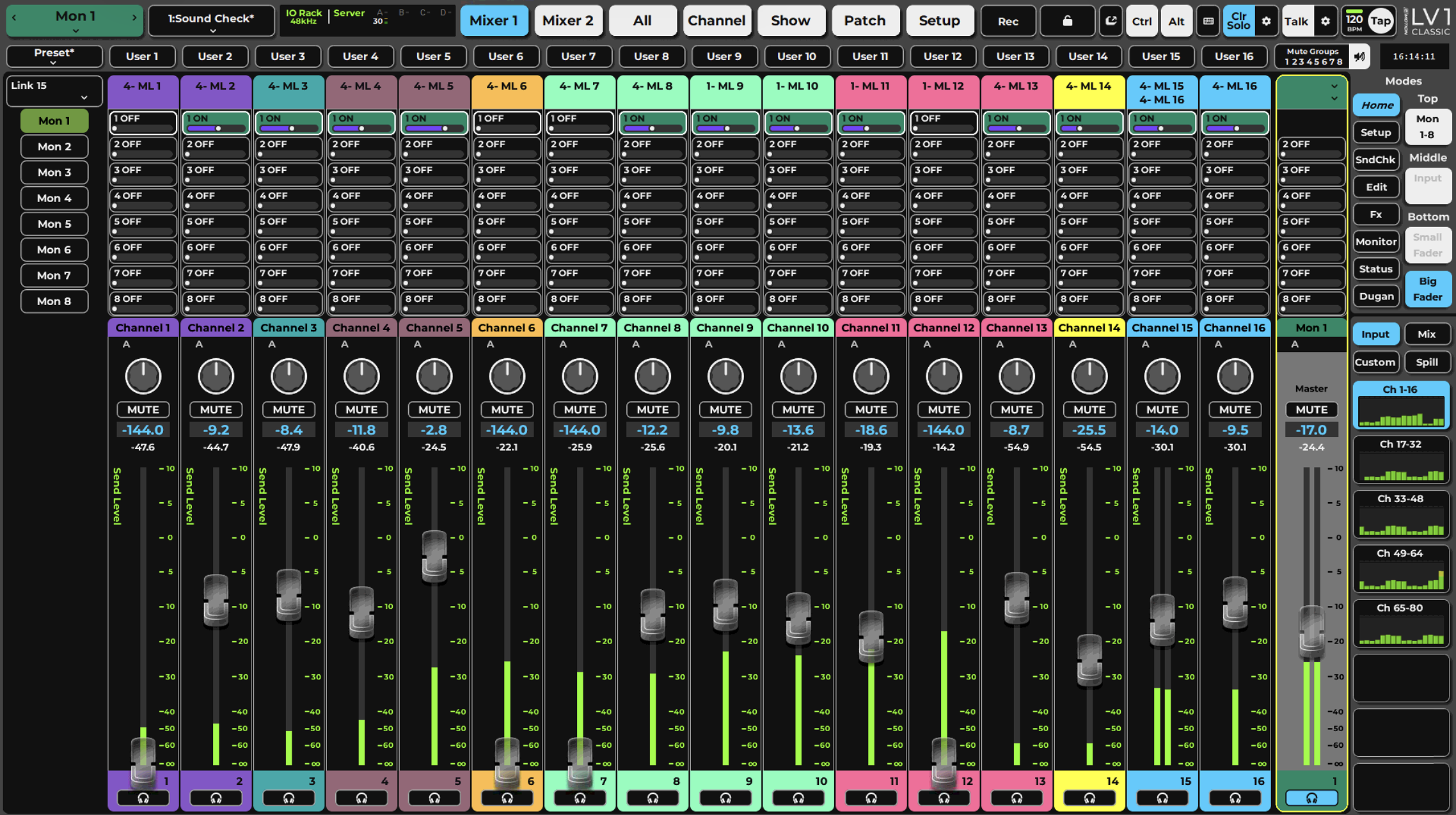Click Channel 9 pan knob

tap(725, 376)
